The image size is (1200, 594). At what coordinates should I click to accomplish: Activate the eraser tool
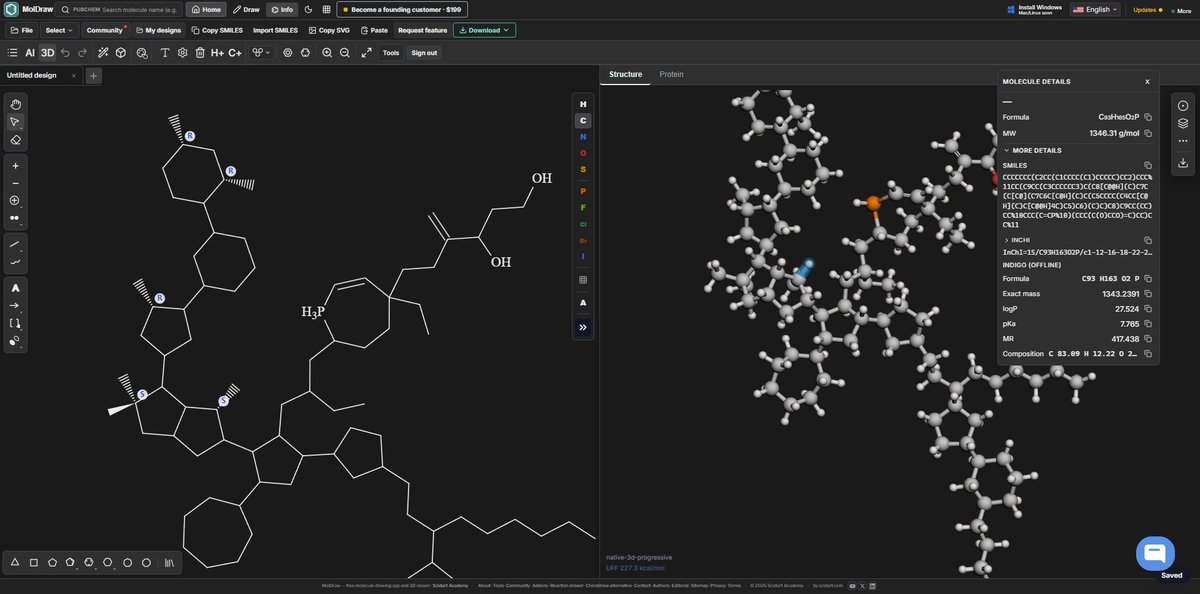15,140
